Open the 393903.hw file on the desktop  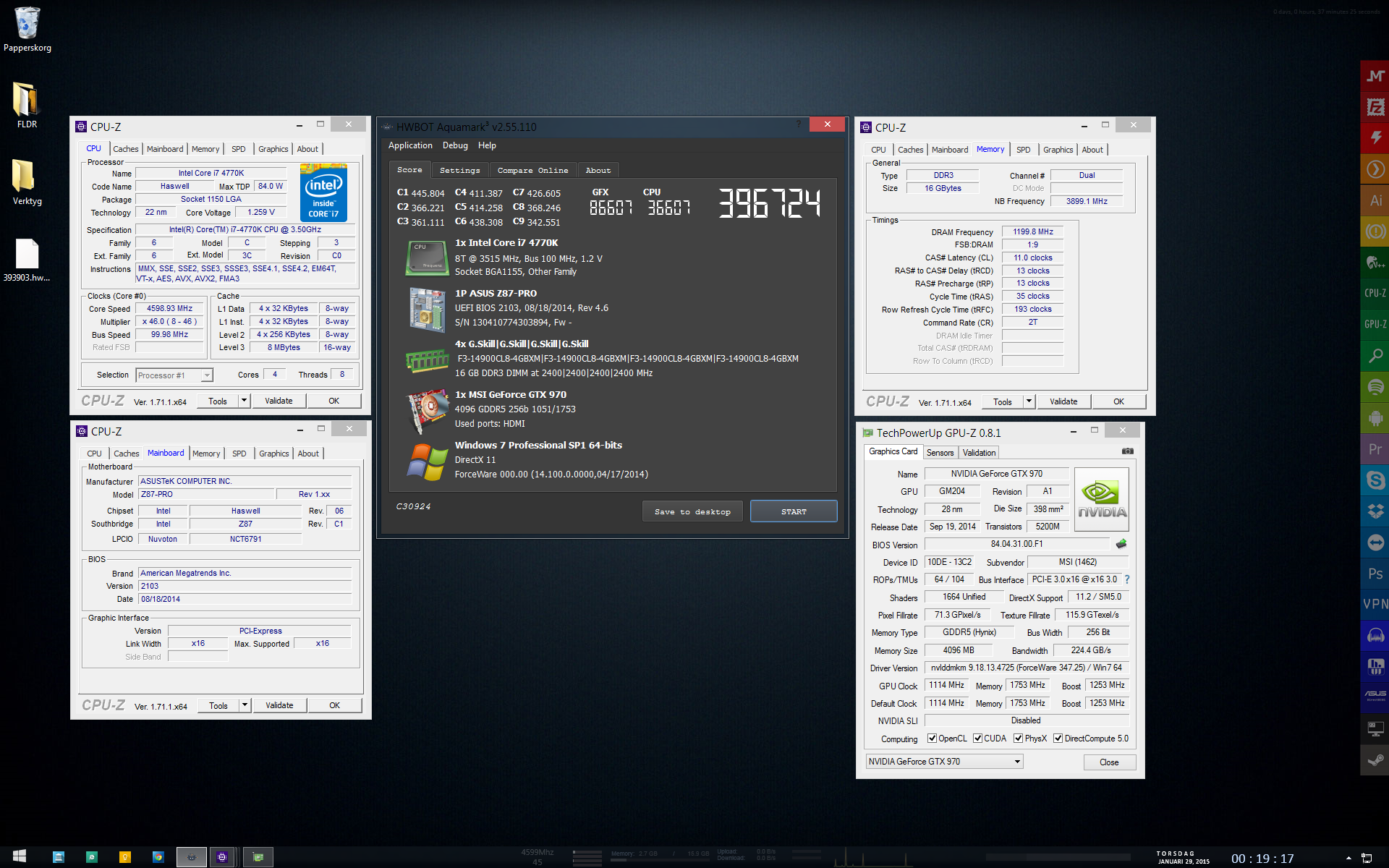pos(27,260)
